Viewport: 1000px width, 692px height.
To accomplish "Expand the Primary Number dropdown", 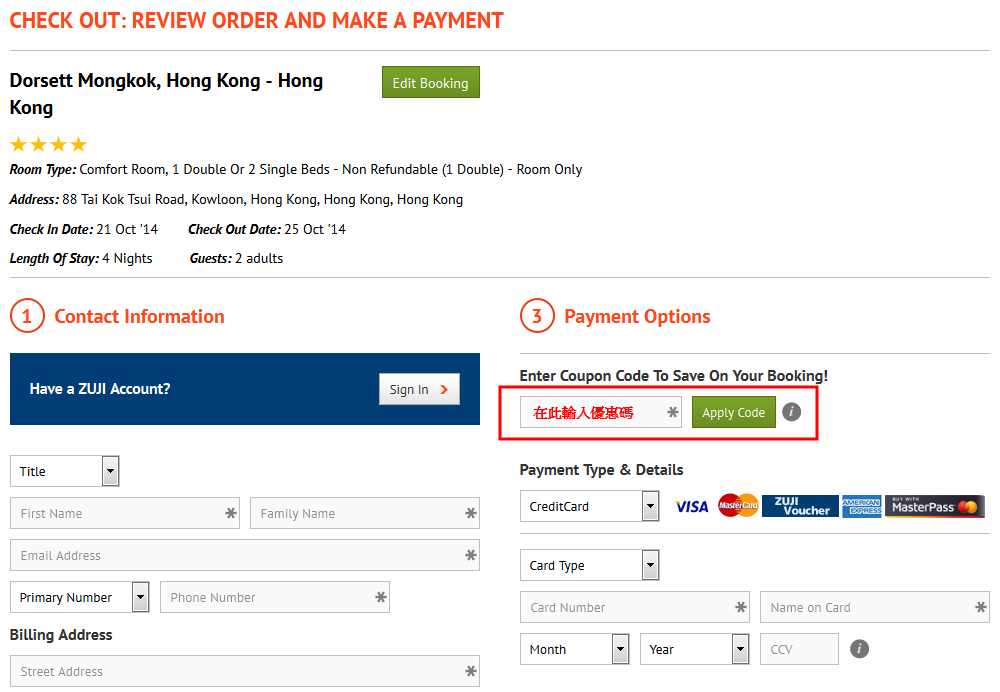I will [79, 597].
